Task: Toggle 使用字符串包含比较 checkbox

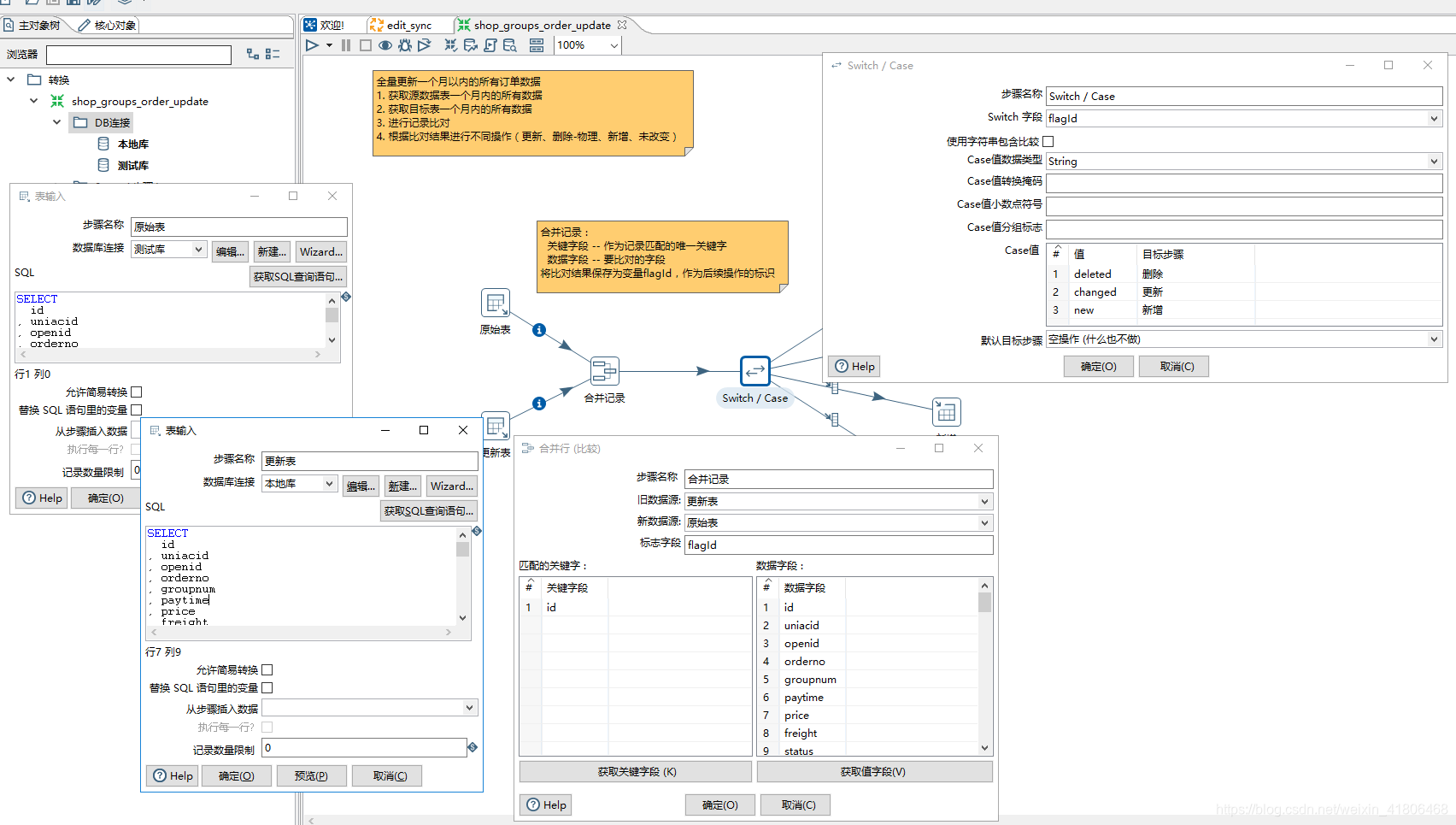Action: (1048, 142)
